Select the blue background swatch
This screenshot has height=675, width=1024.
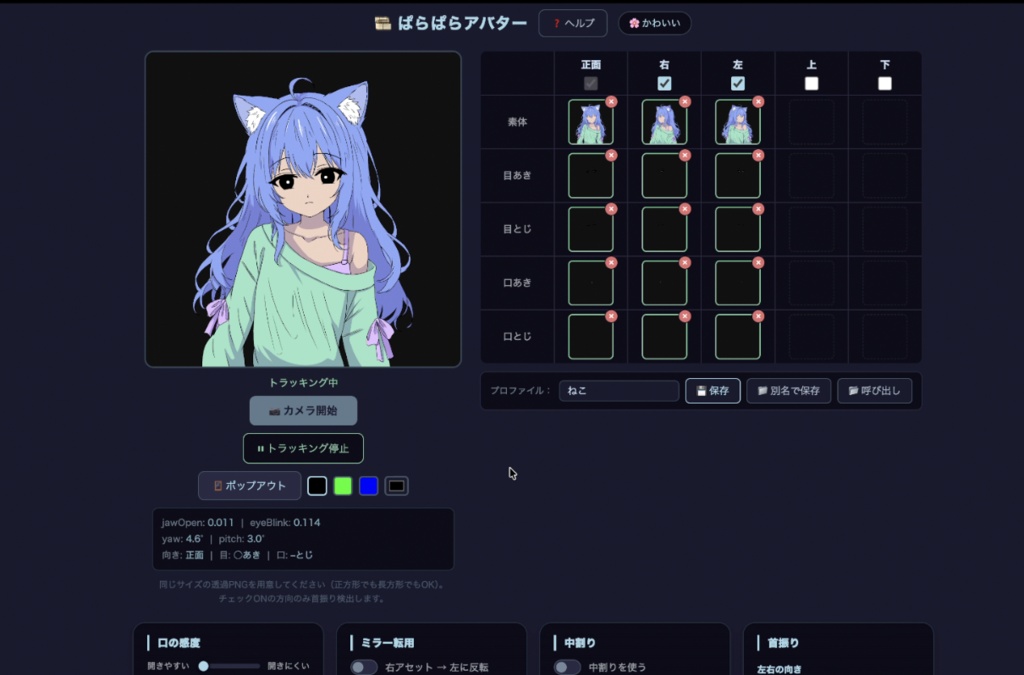click(x=368, y=486)
